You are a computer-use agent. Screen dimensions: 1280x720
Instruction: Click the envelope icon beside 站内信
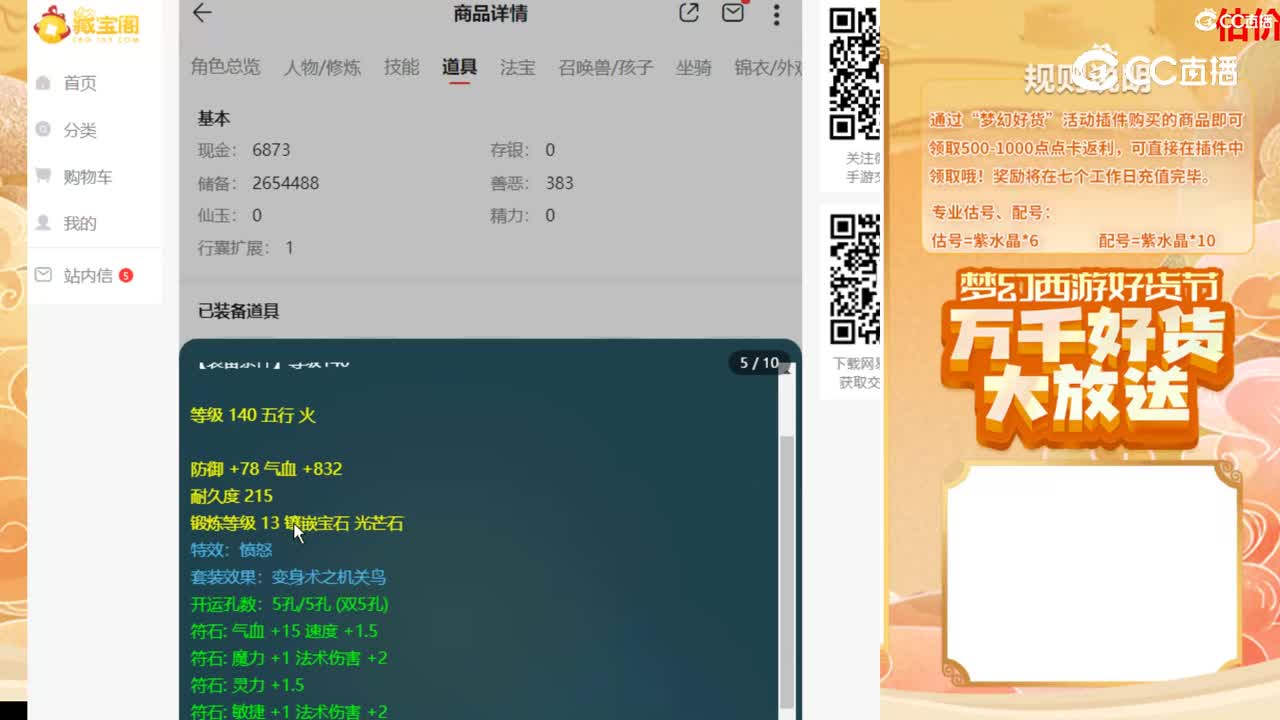(x=43, y=274)
